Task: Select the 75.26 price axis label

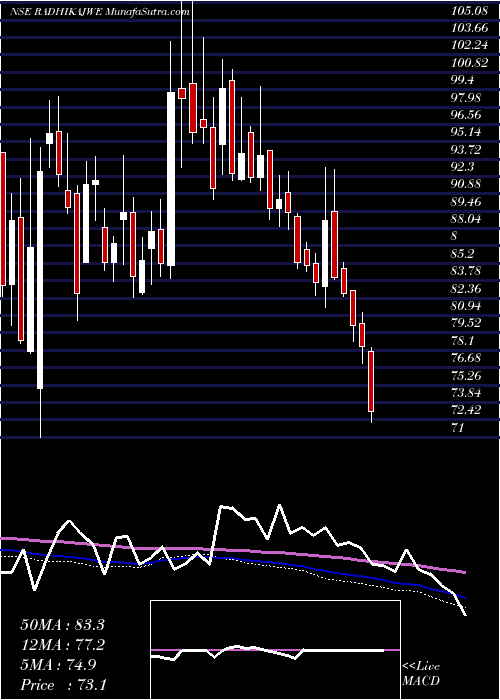Action: 467,376
